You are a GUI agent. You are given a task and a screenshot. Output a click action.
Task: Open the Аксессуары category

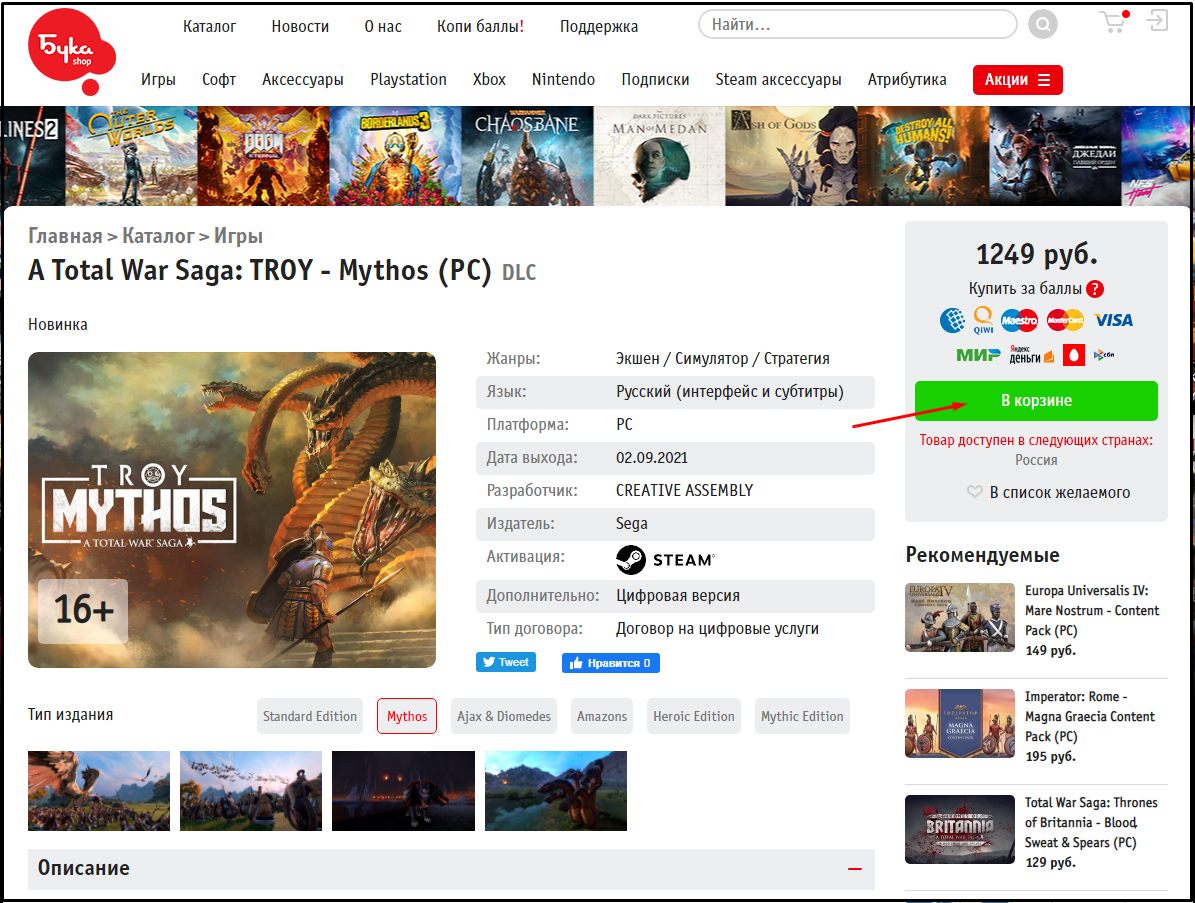[x=303, y=80]
